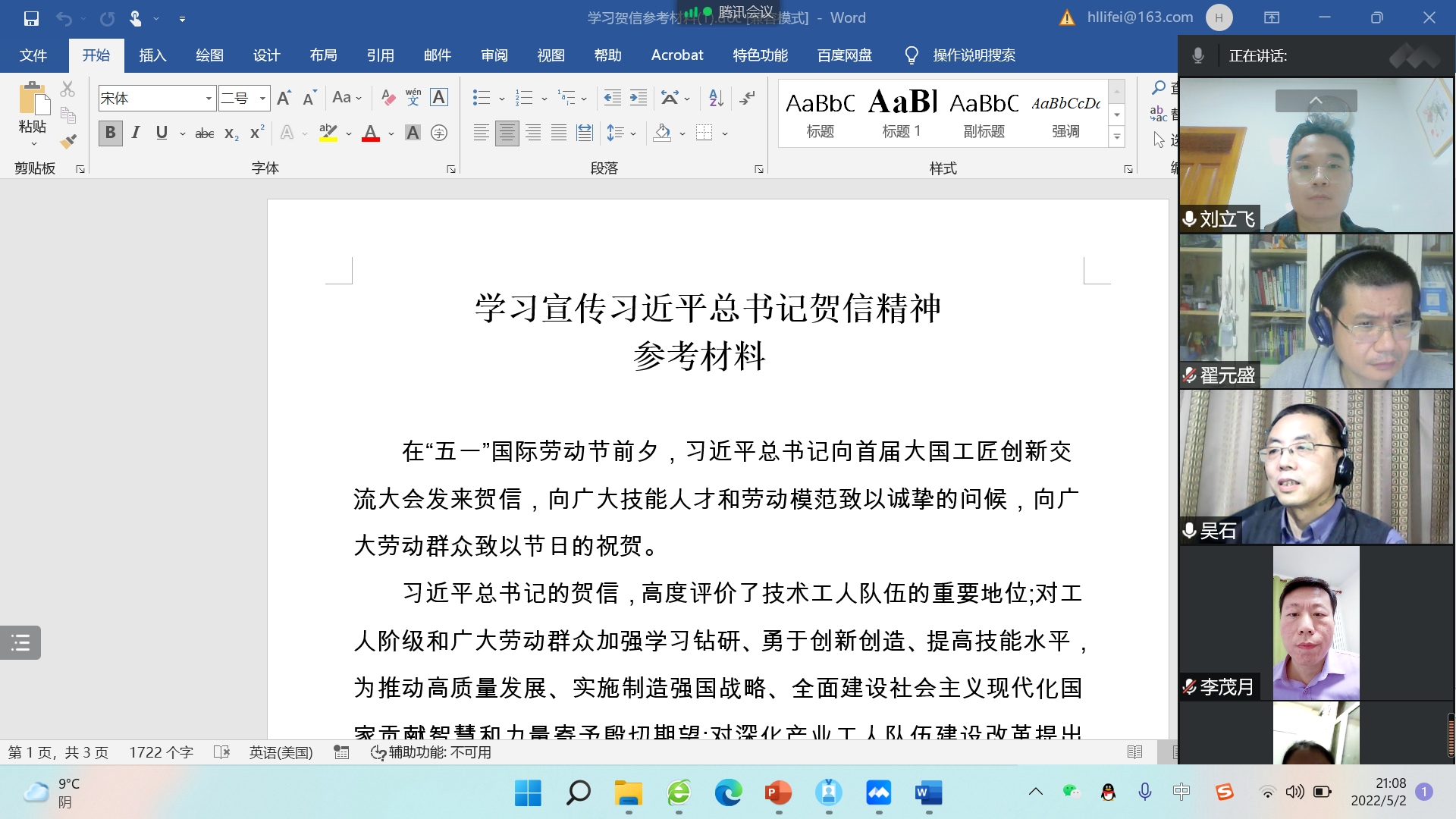Open Tencent Meeting in taskbar

tap(879, 793)
